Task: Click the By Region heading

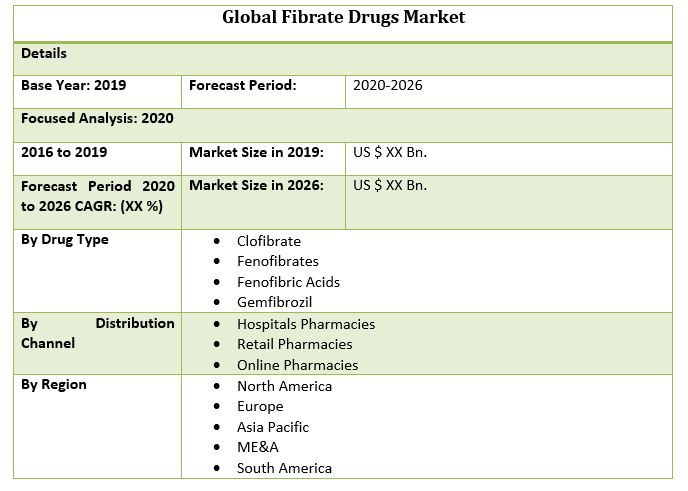Action: pyautogui.click(x=54, y=384)
